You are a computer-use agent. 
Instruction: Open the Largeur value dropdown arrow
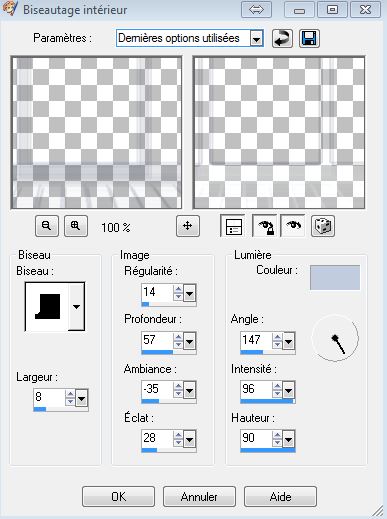81,398
